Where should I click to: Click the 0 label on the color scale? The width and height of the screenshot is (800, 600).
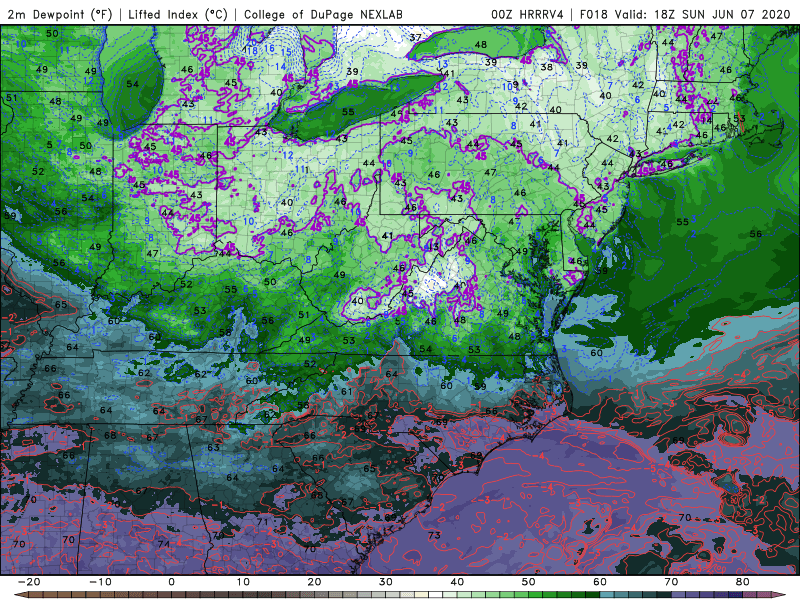point(171,582)
